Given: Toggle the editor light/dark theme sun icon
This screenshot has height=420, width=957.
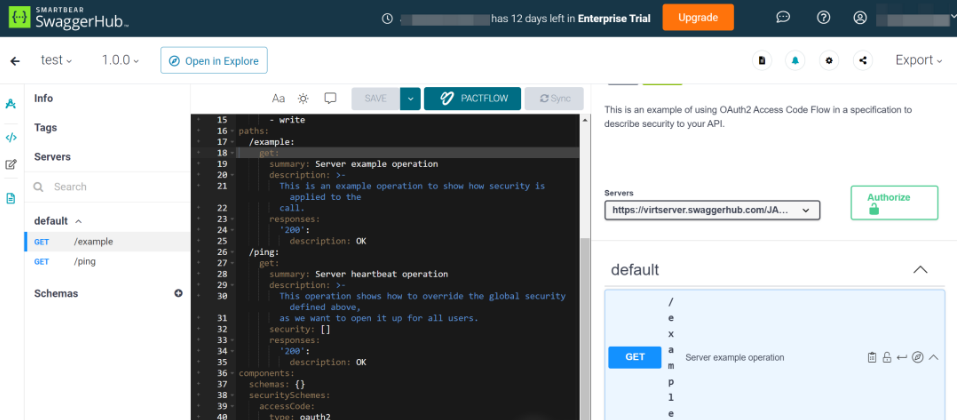Looking at the screenshot, I should coord(303,98).
